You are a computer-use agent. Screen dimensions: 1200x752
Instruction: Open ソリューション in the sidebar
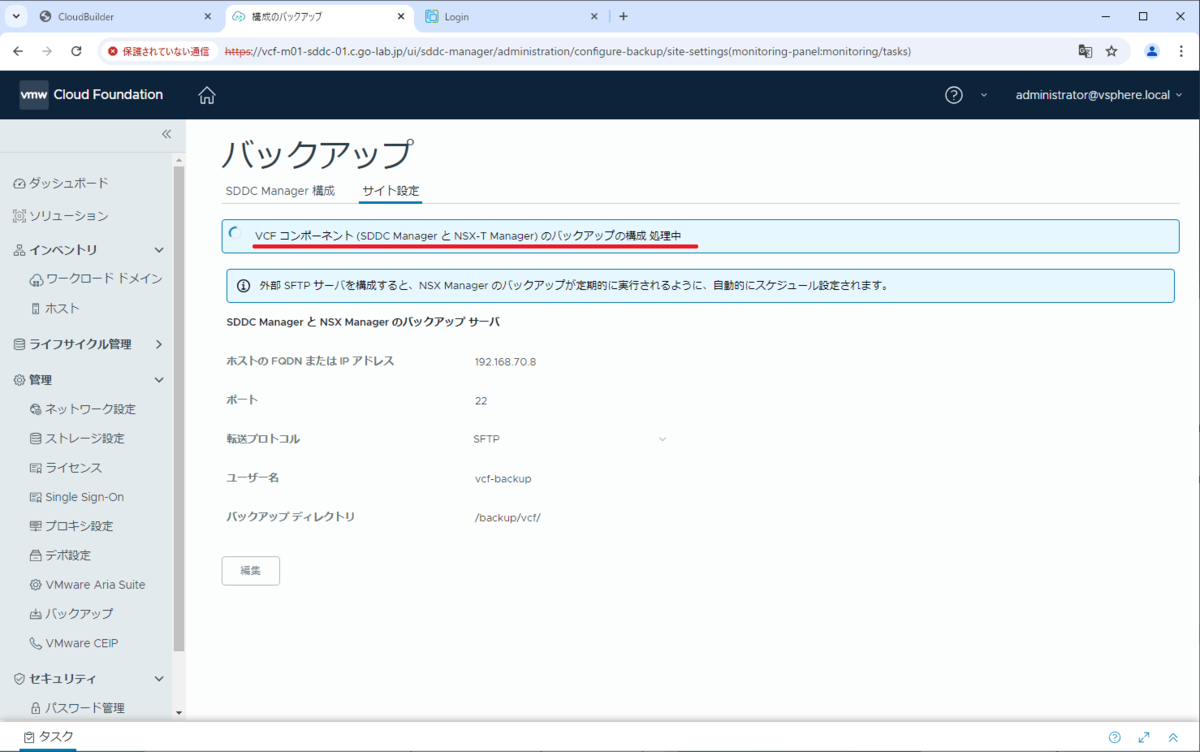coord(60,216)
